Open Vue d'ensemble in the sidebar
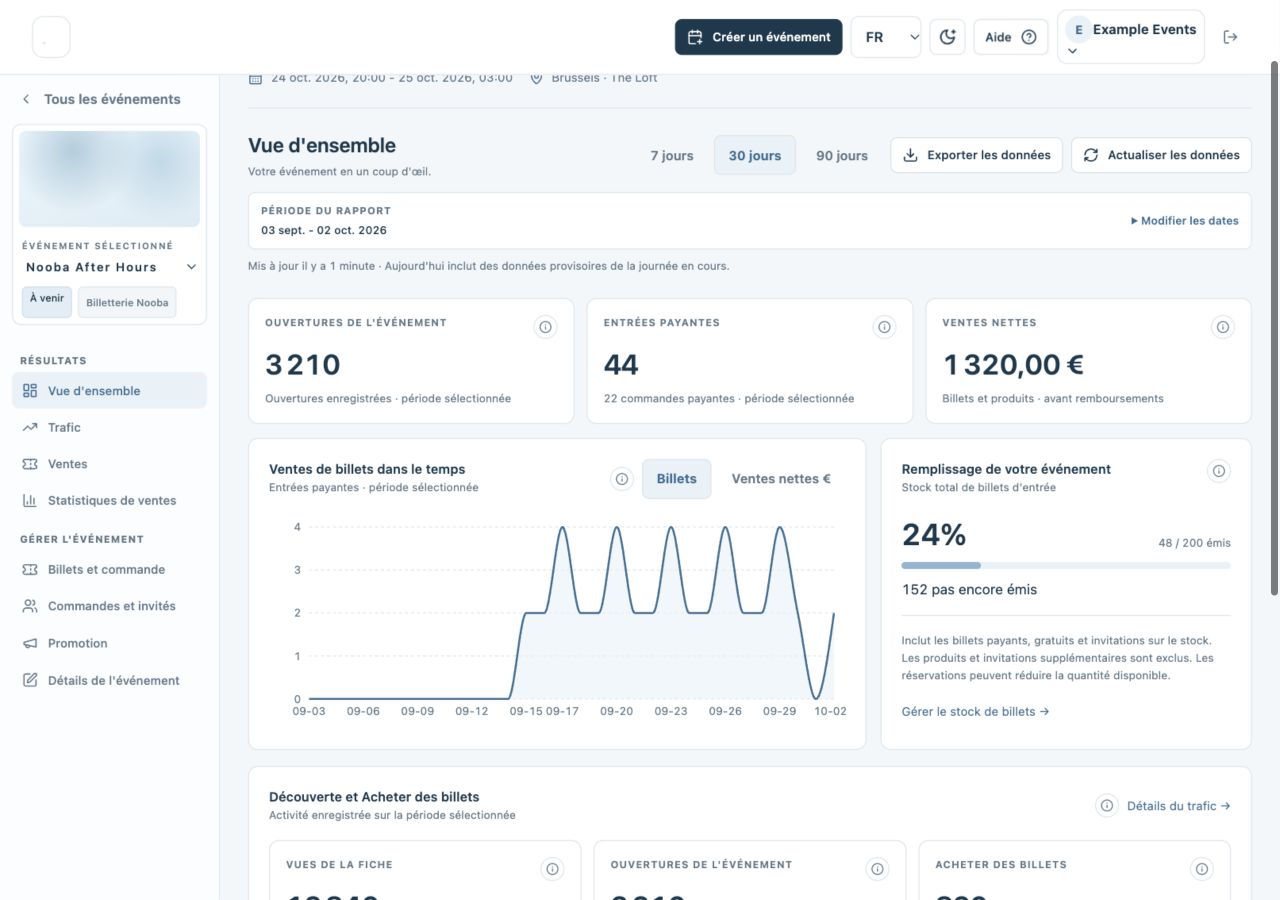The height and width of the screenshot is (900, 1280). click(110, 391)
